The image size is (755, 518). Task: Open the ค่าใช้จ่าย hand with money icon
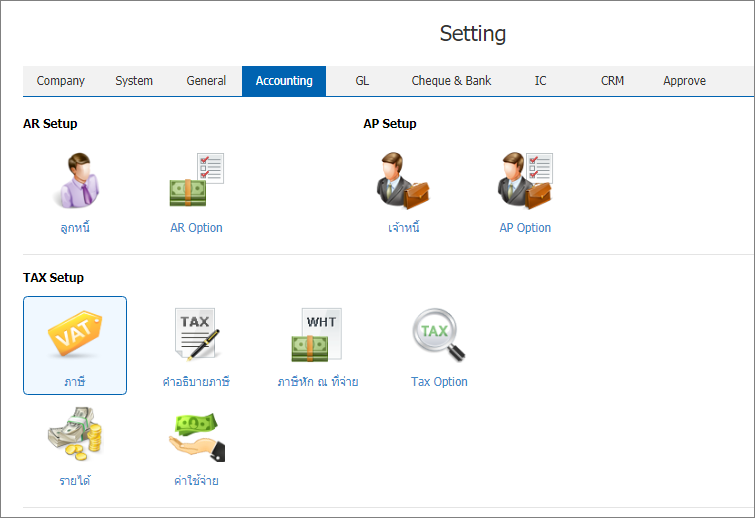[196, 437]
